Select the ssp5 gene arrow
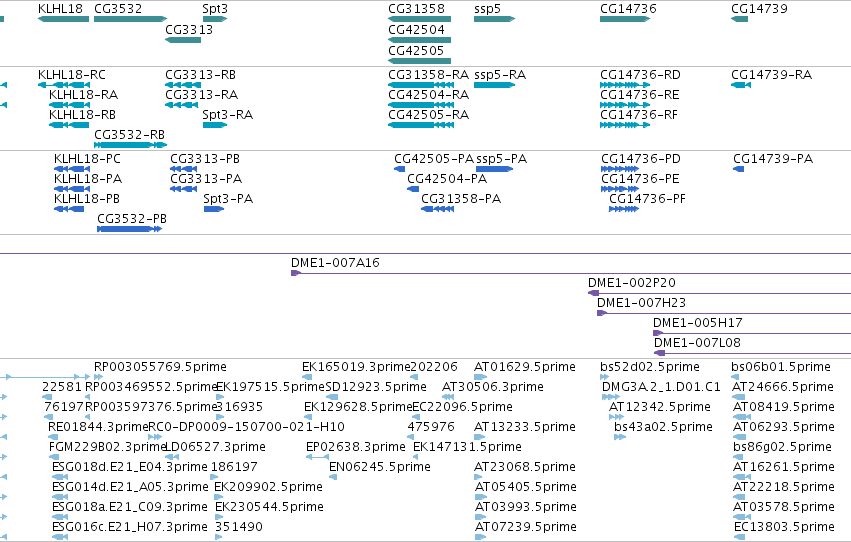The image size is (851, 542). click(x=494, y=19)
